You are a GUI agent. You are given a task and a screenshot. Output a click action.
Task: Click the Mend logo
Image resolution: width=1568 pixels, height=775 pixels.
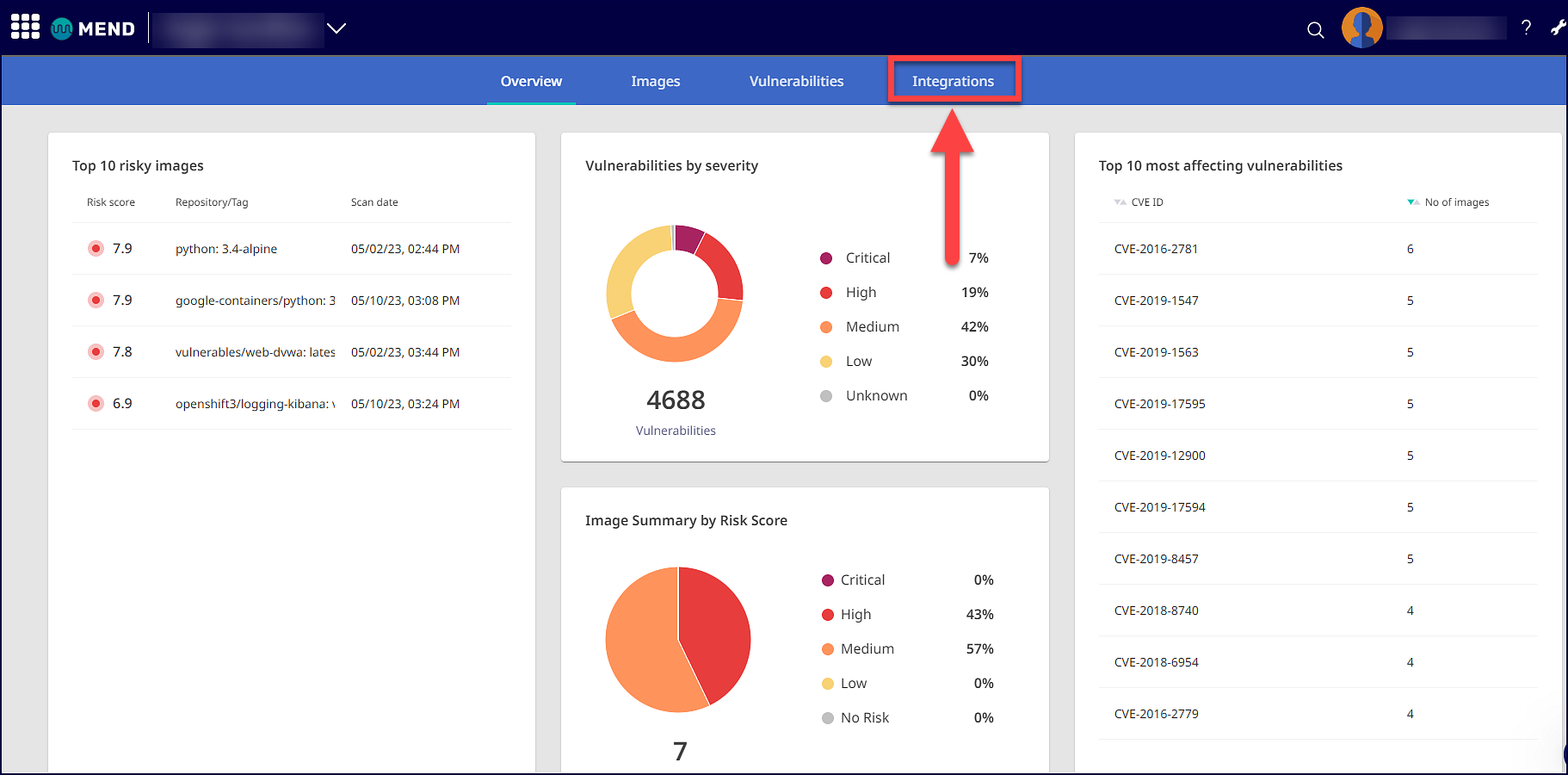[93, 28]
